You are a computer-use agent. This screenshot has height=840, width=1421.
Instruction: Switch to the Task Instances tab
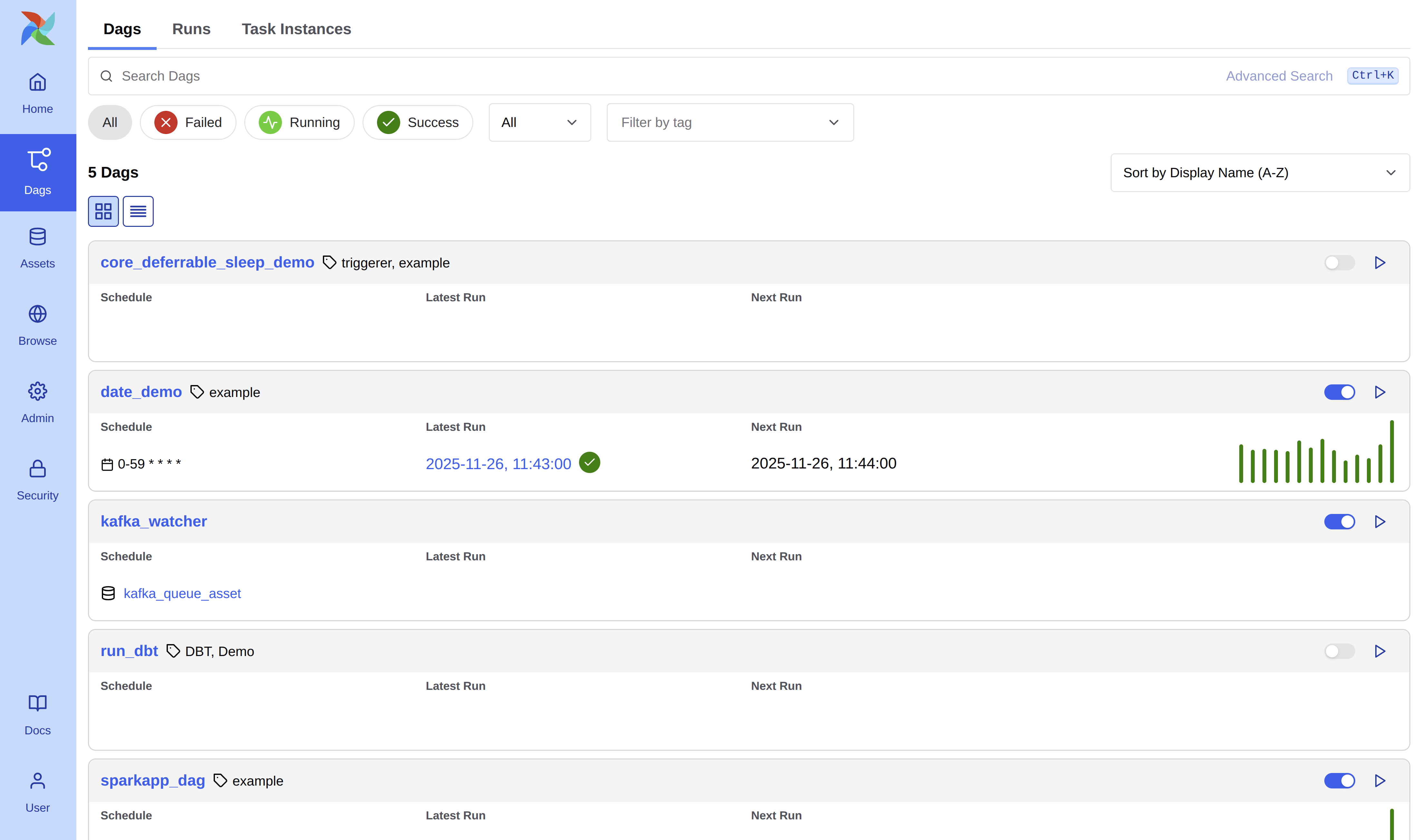pos(296,29)
